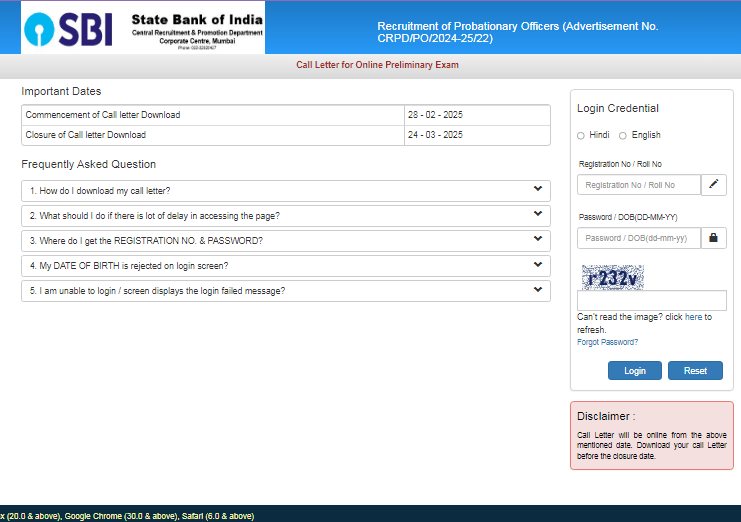741x522 pixels.
Task: Click the State Bank of India logo
Action: [x=143, y=27]
